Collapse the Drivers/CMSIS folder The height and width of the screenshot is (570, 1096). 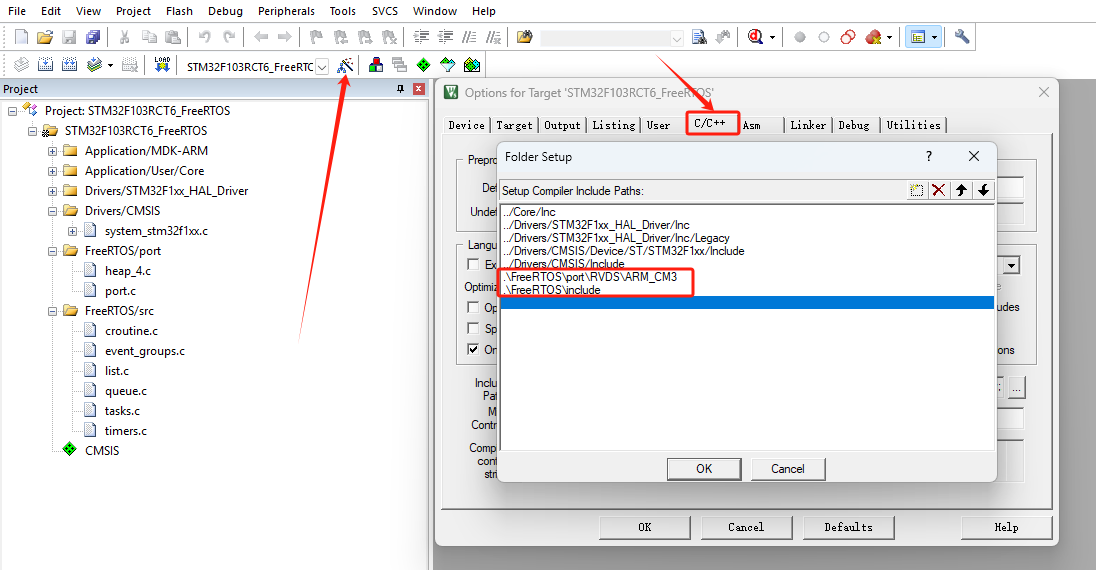(x=52, y=211)
